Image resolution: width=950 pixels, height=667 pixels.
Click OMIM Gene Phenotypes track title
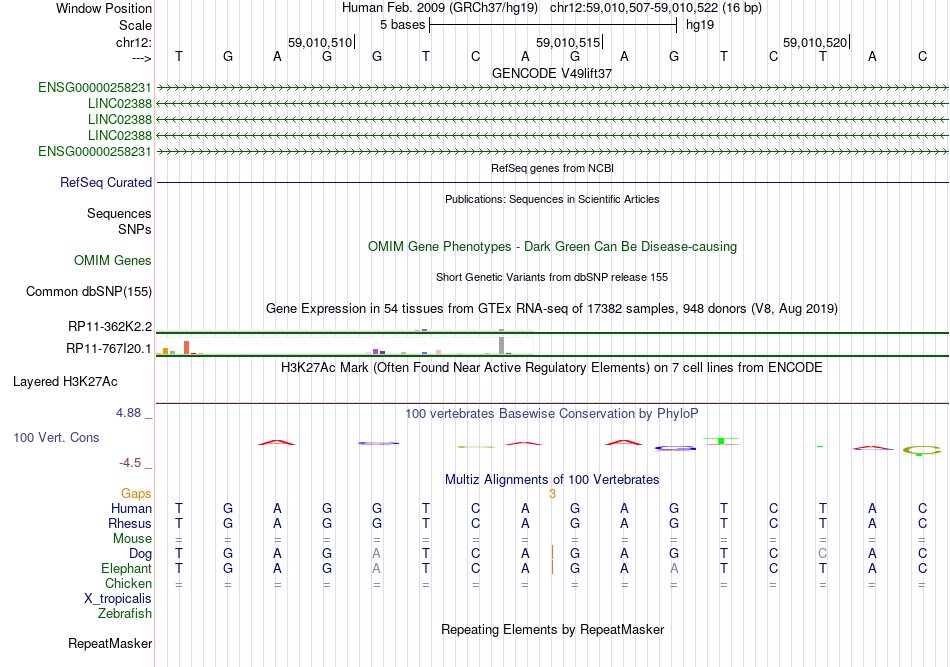click(x=552, y=247)
